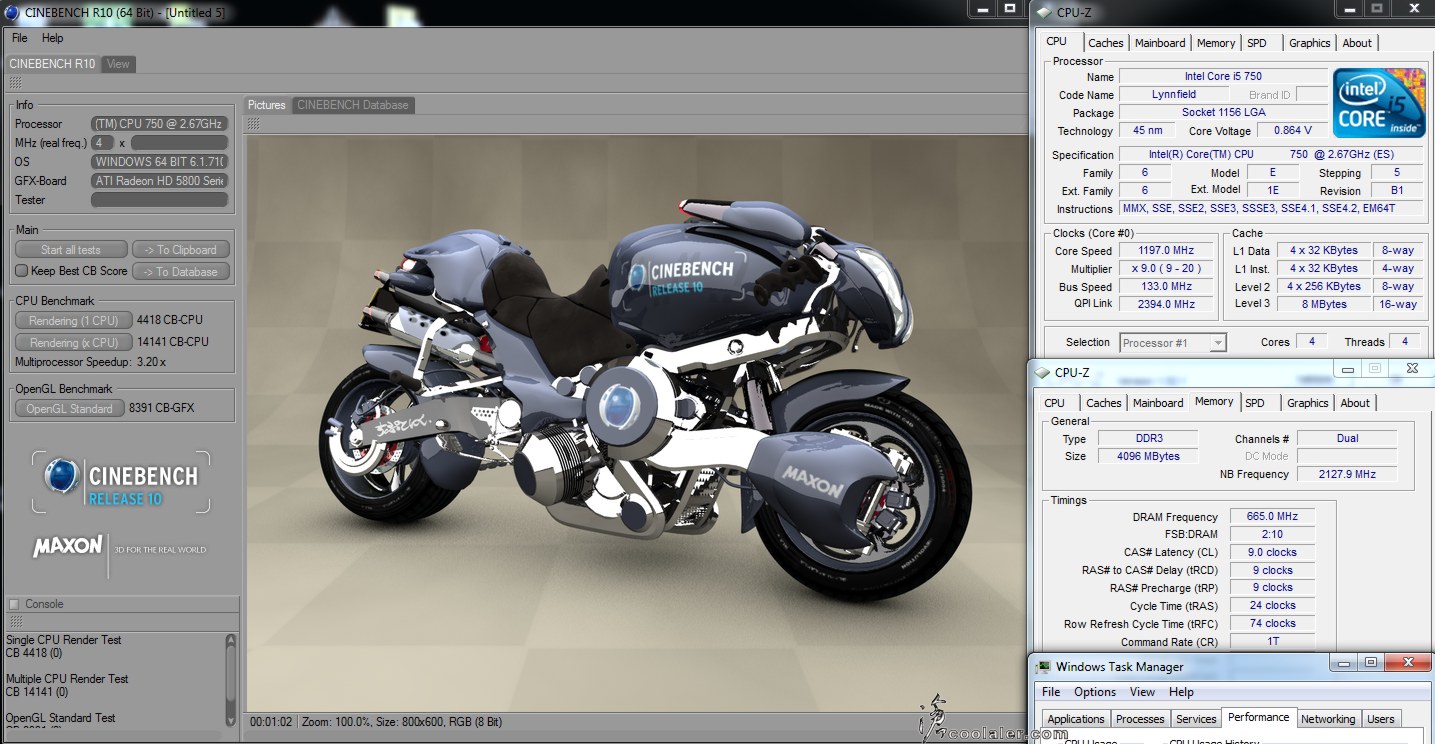Switch to Task Manager Processes tab
Viewport: 1435px width, 744px height.
(x=1140, y=719)
